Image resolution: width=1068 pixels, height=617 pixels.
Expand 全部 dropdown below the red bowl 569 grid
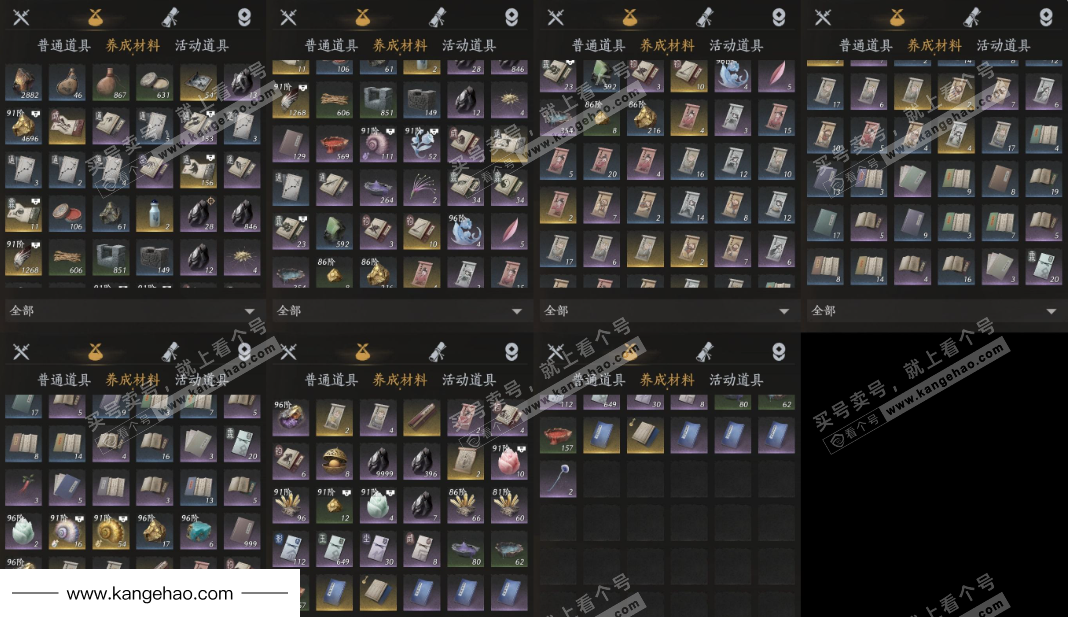[400, 311]
